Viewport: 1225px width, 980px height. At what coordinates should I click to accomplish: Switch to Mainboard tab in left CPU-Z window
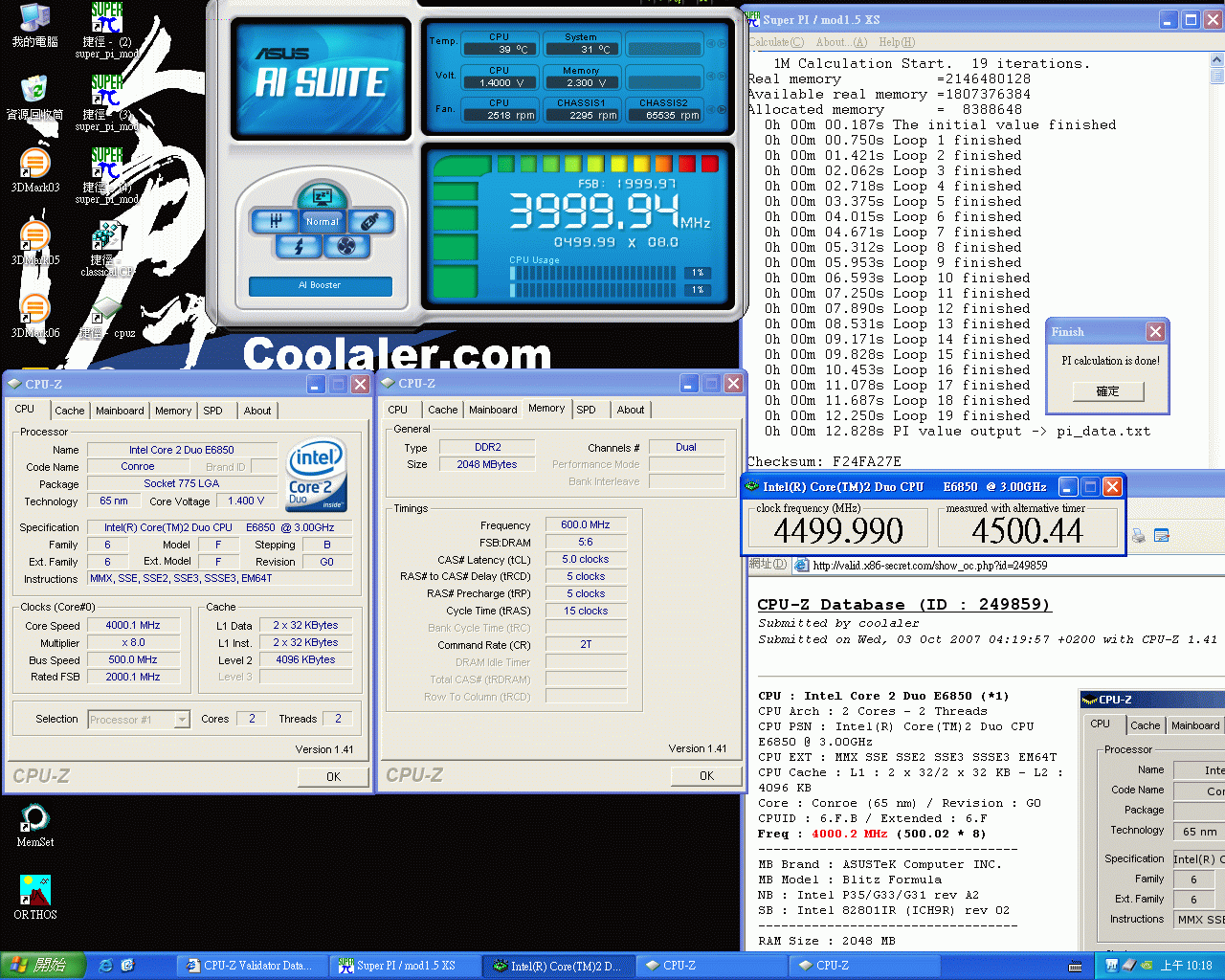tap(120, 411)
